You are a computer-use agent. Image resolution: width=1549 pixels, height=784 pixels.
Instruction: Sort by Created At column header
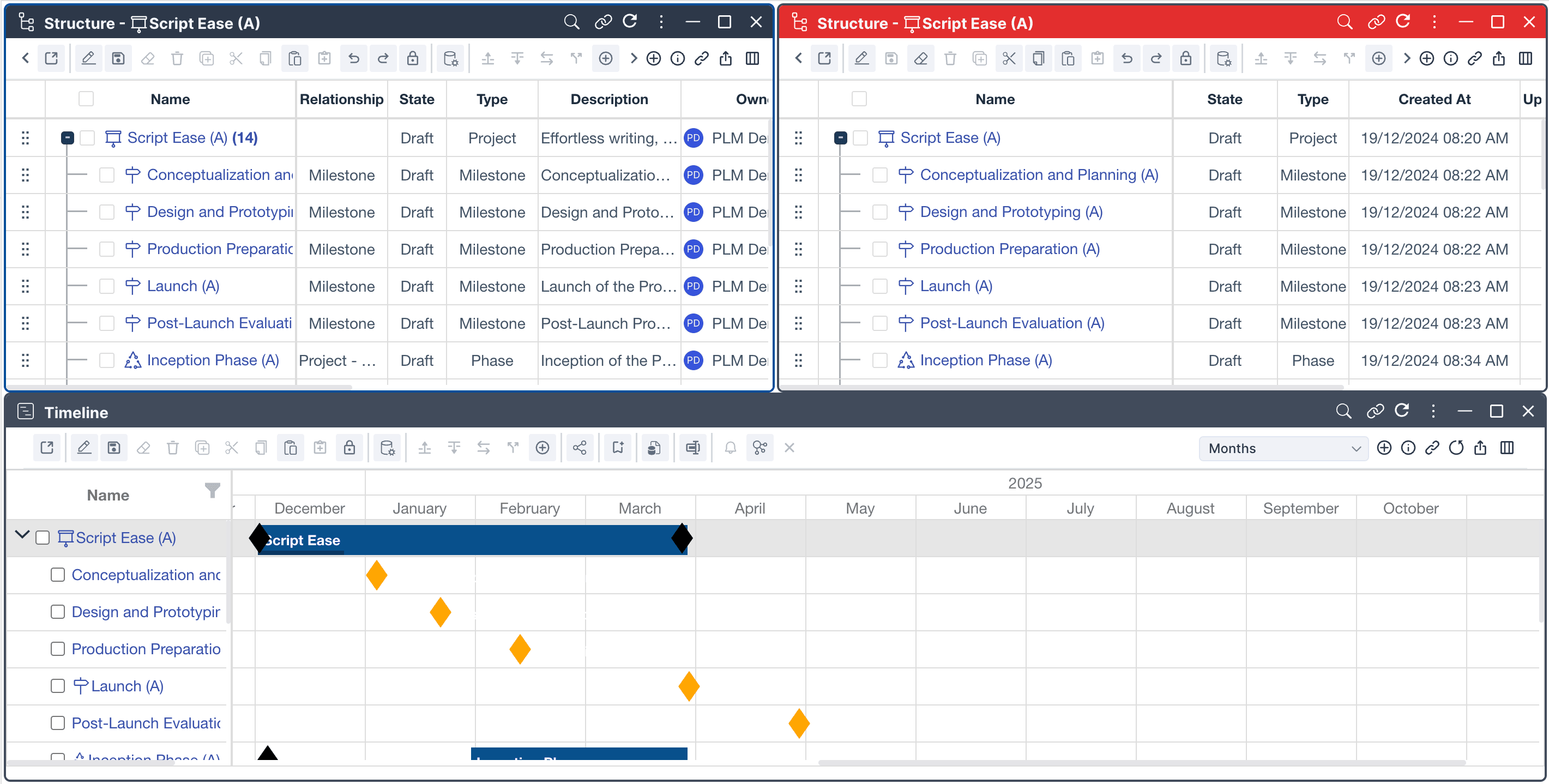pyautogui.click(x=1433, y=99)
